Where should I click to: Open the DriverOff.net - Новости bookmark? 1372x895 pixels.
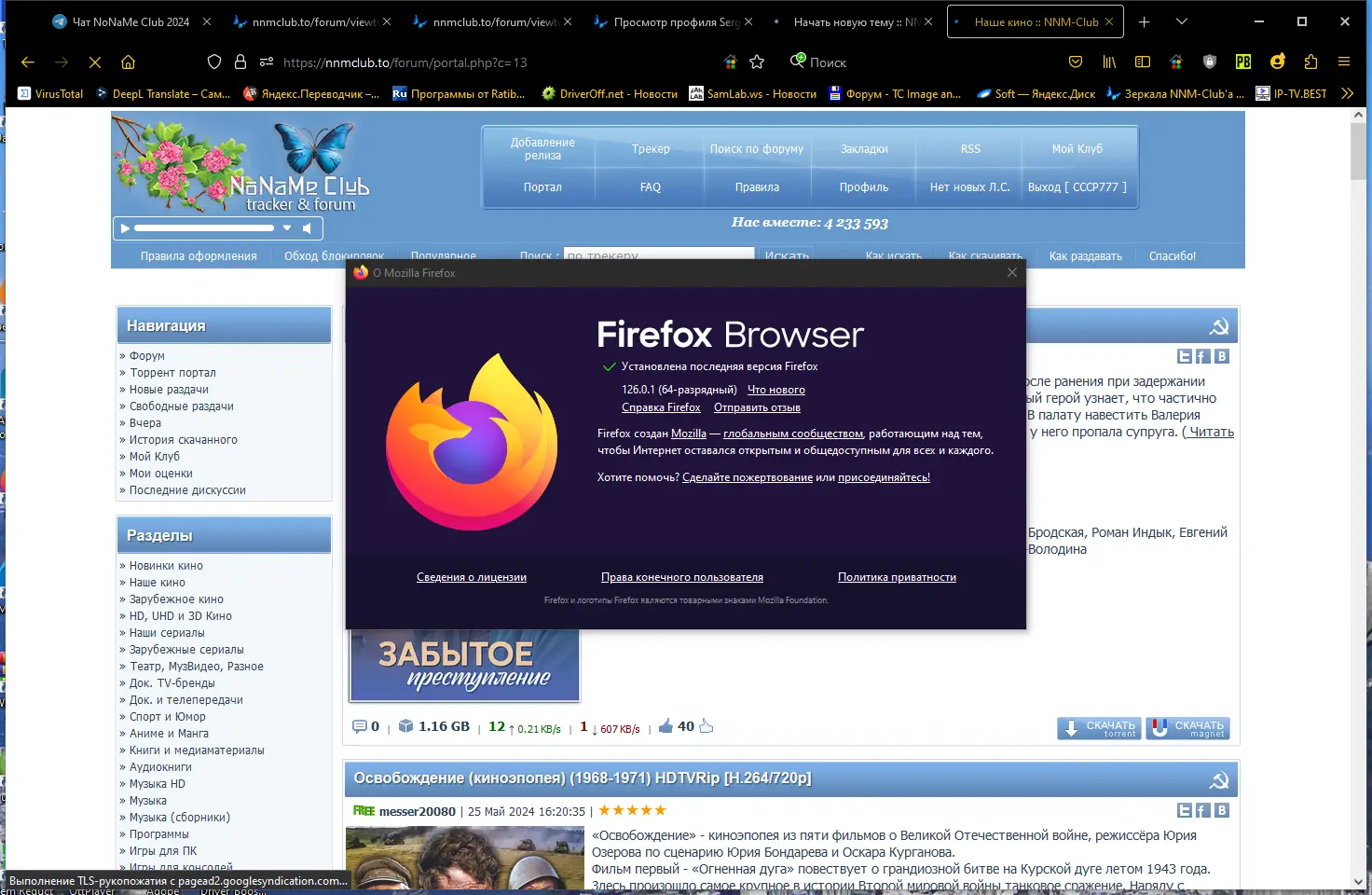click(x=611, y=93)
